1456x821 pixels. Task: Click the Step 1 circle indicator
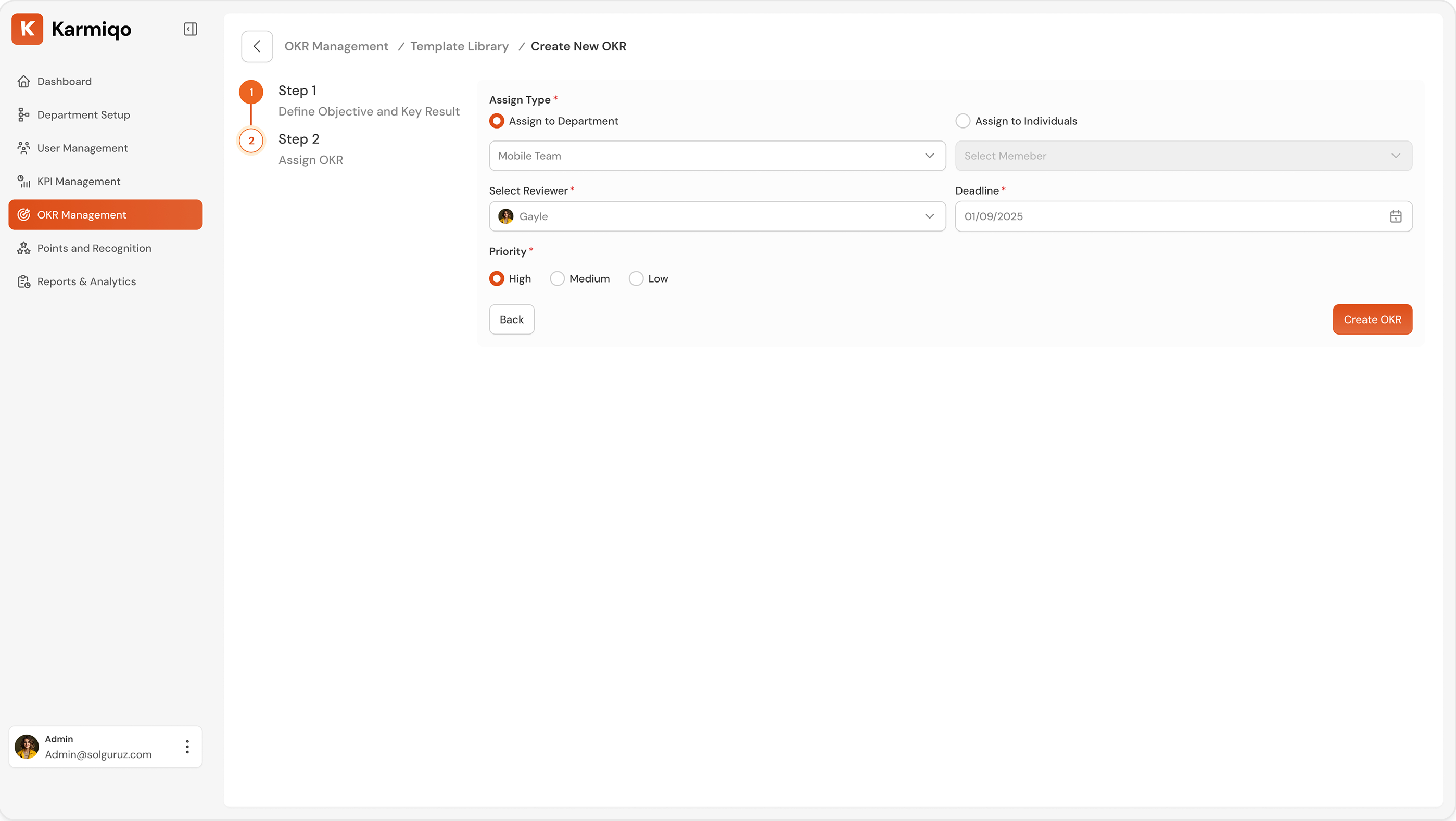(x=251, y=92)
